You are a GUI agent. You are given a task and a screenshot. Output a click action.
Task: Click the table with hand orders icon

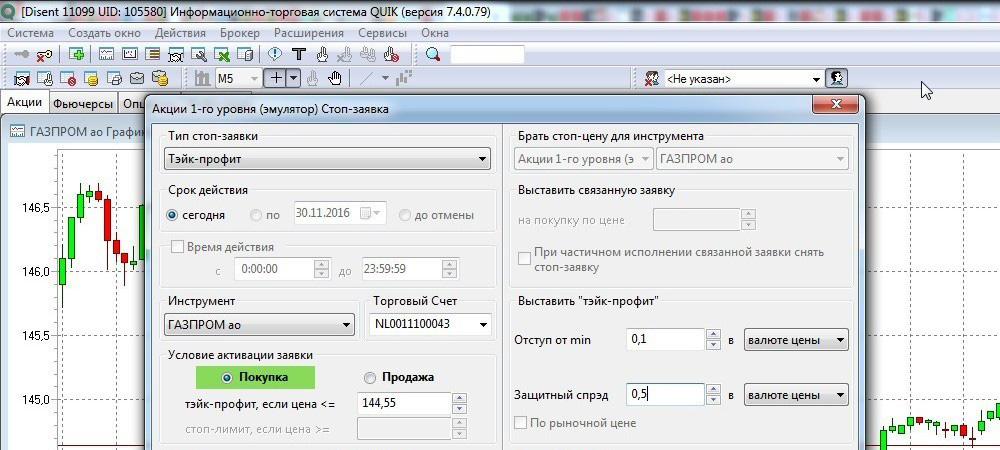point(45,78)
